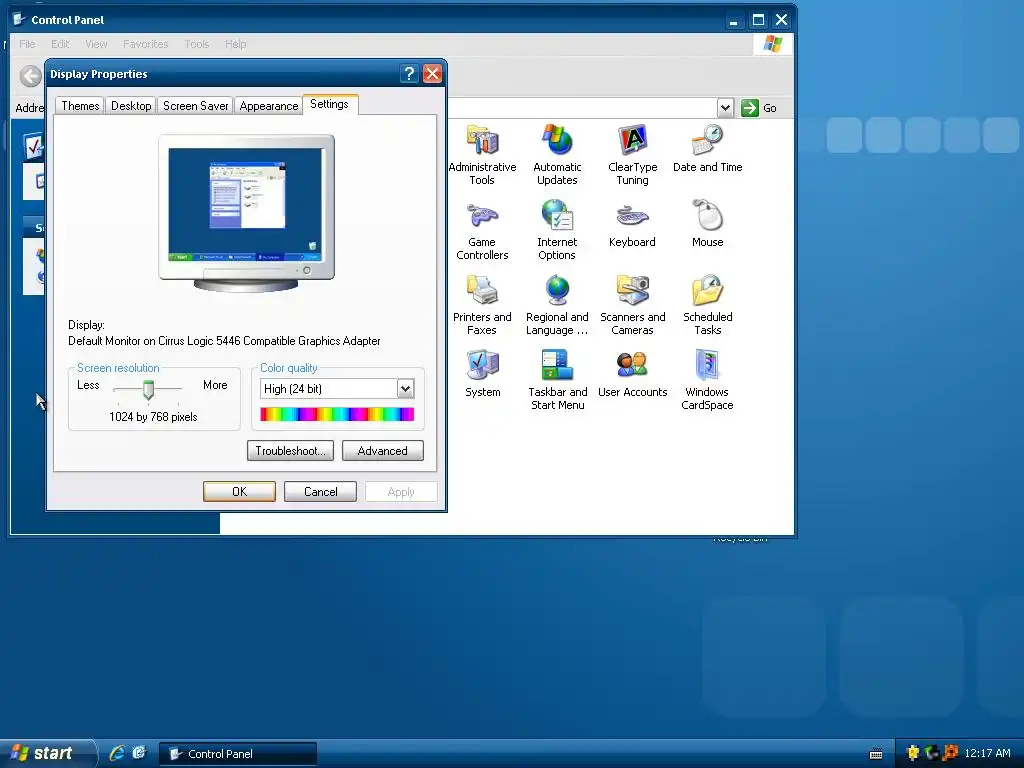Open the File menu in Control Panel
The width and height of the screenshot is (1024, 768).
pos(27,44)
